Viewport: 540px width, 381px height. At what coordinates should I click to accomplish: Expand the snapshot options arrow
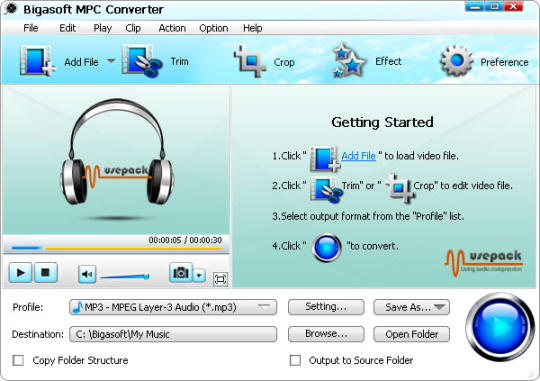(199, 275)
